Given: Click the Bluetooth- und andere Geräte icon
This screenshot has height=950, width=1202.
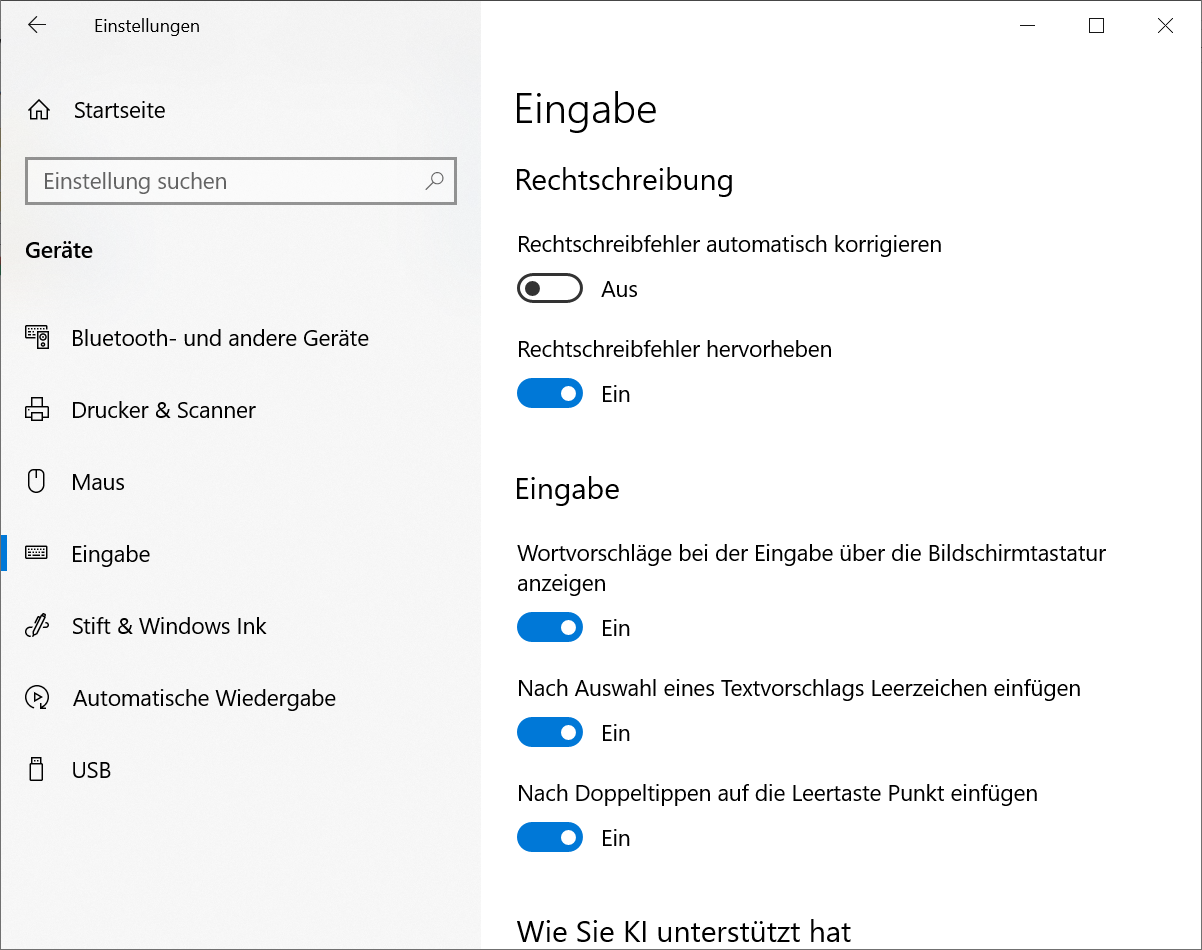Looking at the screenshot, I should pyautogui.click(x=37, y=338).
